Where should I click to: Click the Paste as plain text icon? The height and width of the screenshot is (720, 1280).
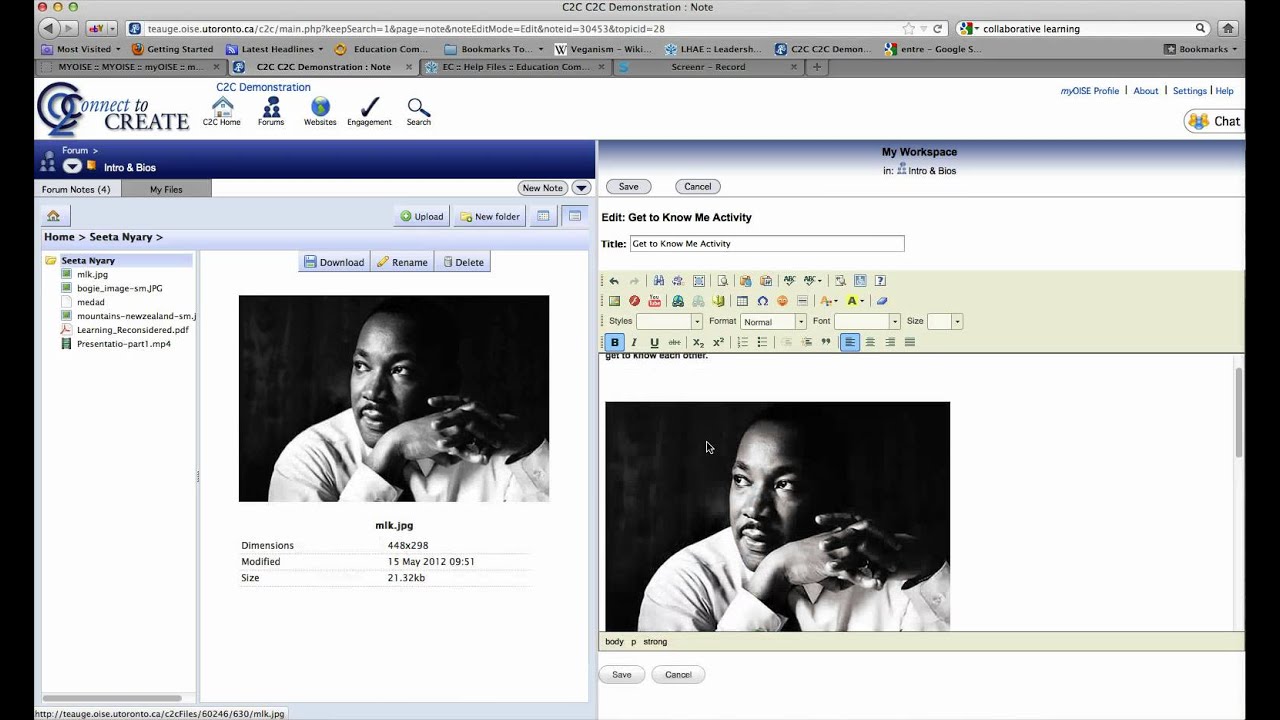pos(746,281)
